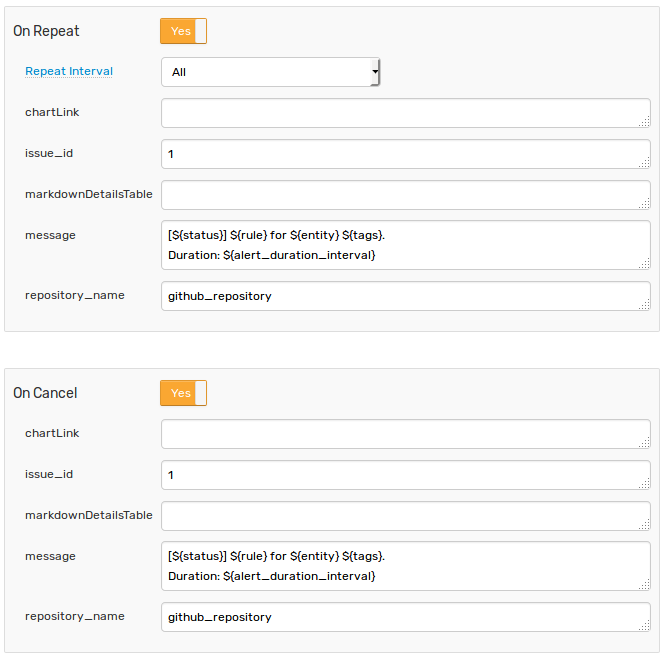Click resize grip of On Repeat issue_id field

[645, 163]
